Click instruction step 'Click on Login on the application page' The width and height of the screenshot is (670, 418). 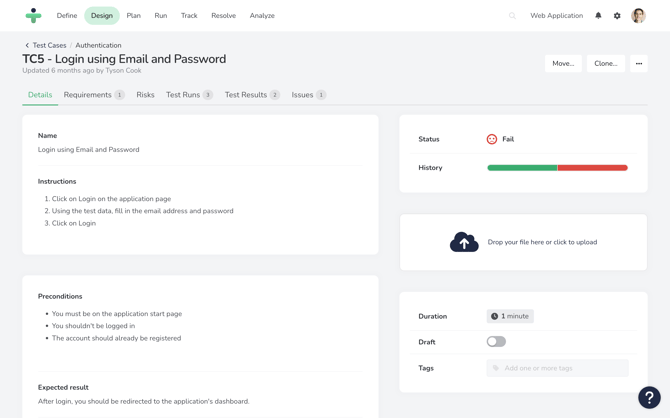click(111, 199)
